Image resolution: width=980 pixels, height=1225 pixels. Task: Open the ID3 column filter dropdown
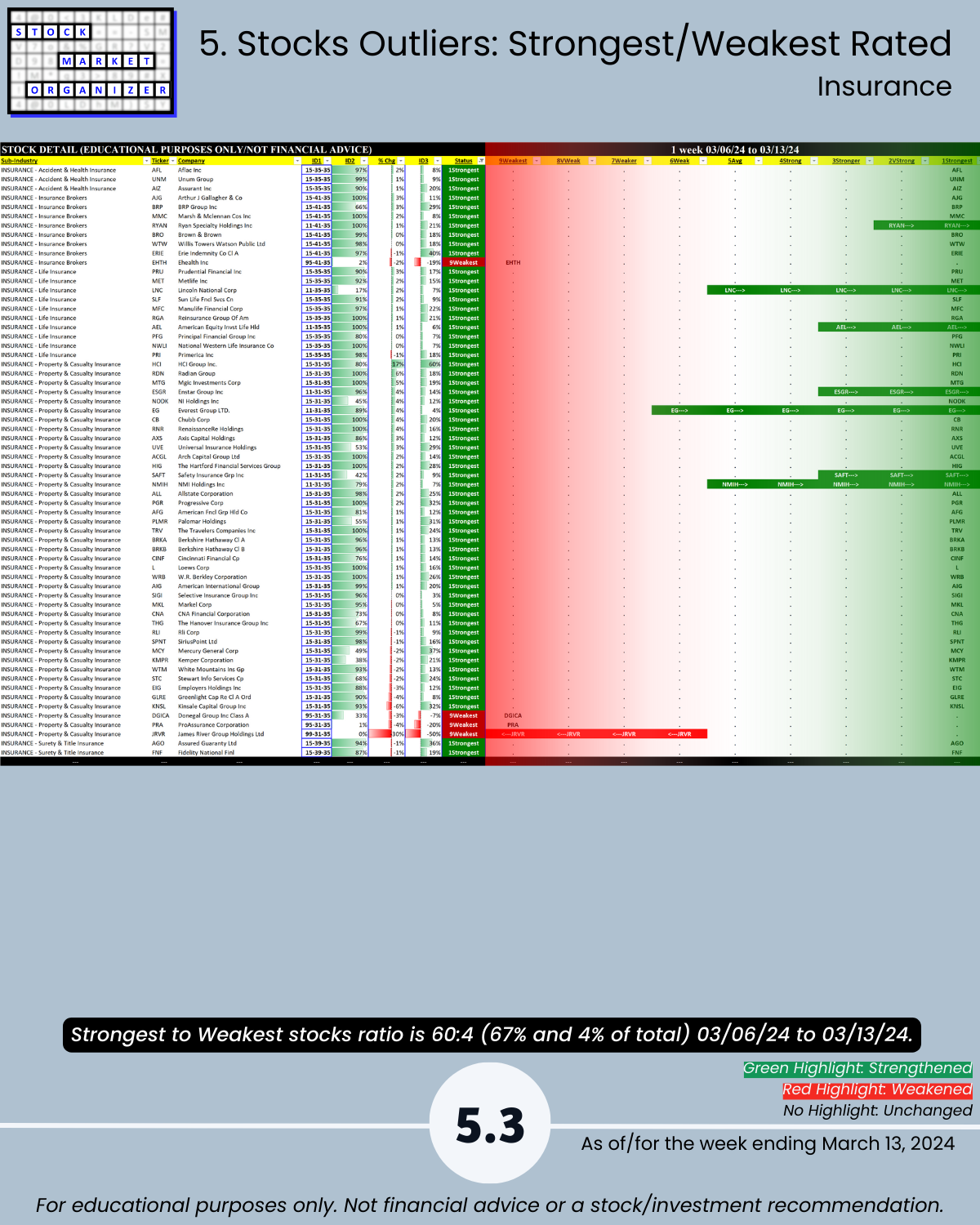click(x=438, y=161)
